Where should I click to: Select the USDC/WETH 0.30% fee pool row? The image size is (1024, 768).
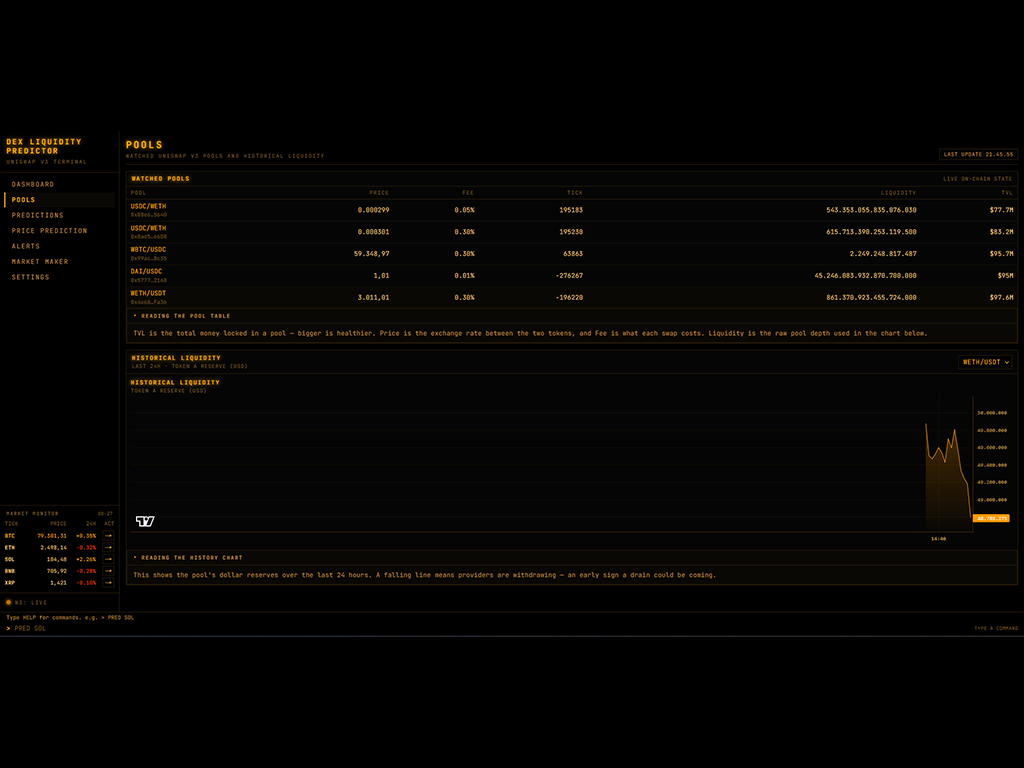571,232
